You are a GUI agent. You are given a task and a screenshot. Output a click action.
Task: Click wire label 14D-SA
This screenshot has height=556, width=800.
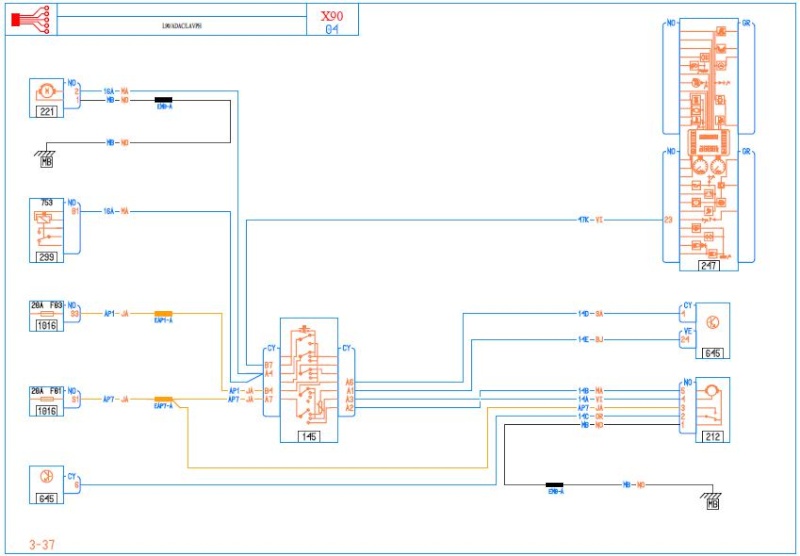coord(590,314)
